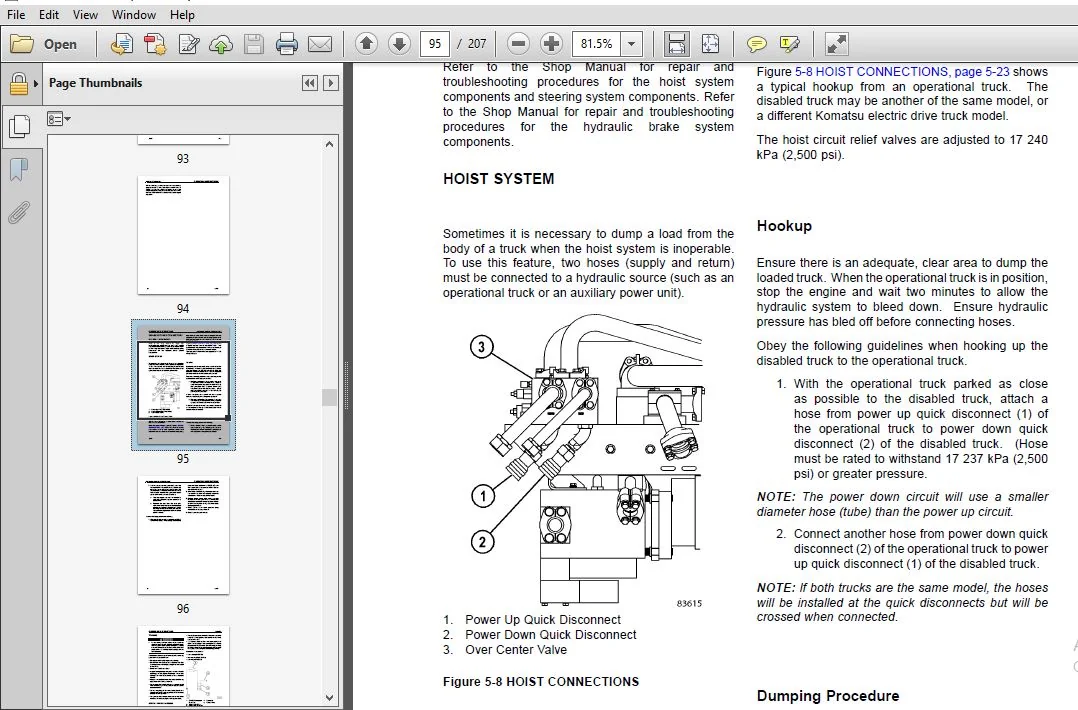Click the 83615 figure number text
This screenshot has width=1078, height=710.
click(689, 603)
